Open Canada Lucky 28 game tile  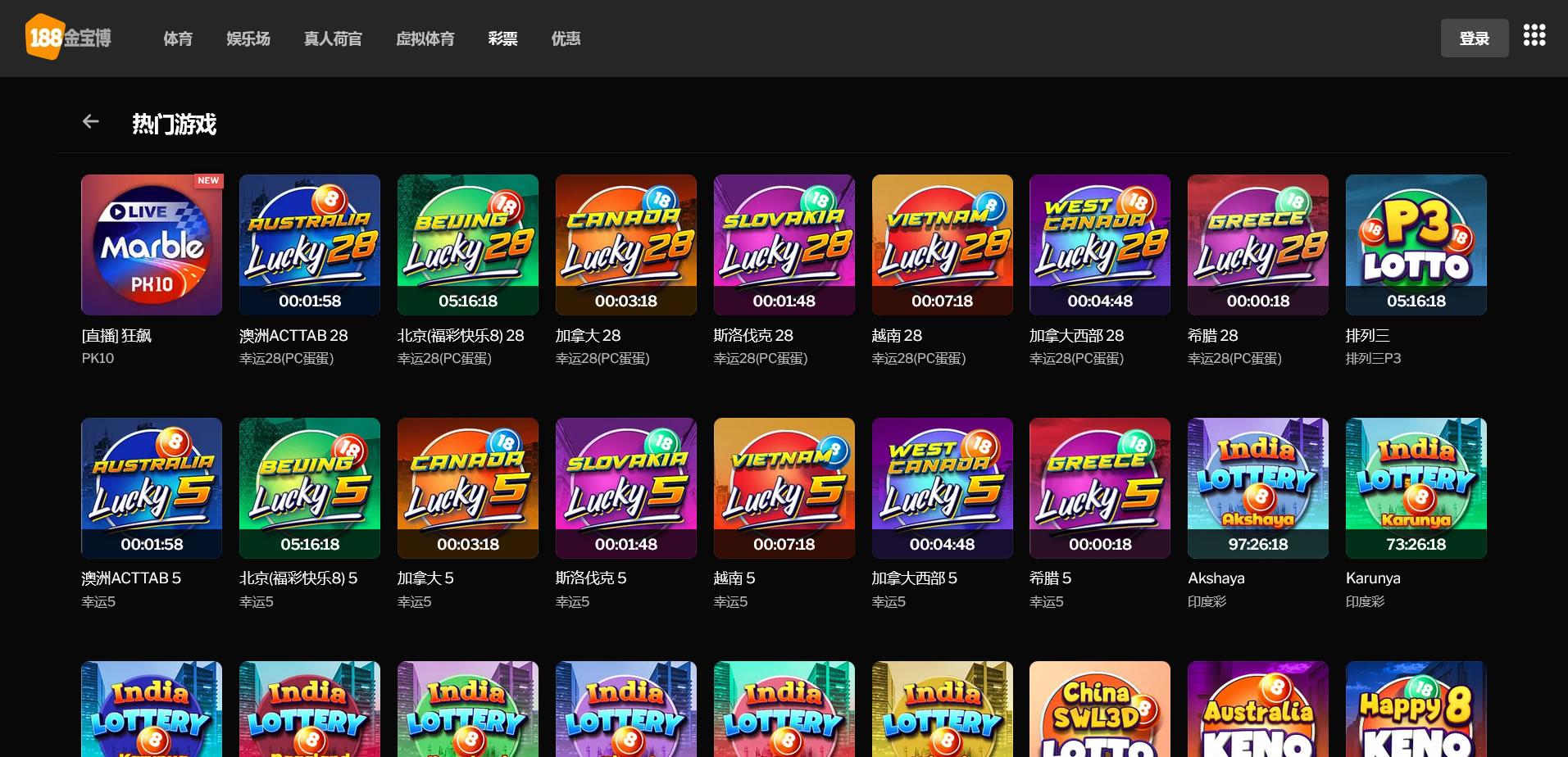tap(626, 245)
